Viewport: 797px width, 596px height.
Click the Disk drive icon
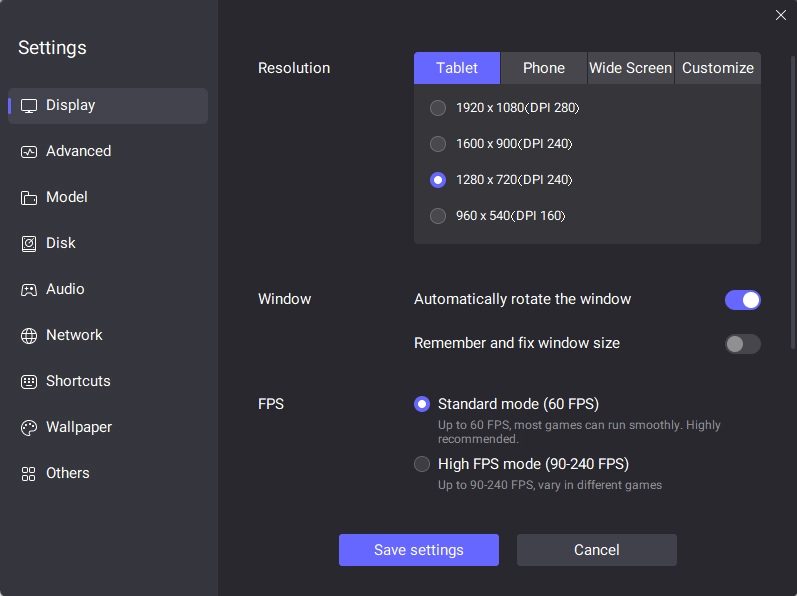29,244
